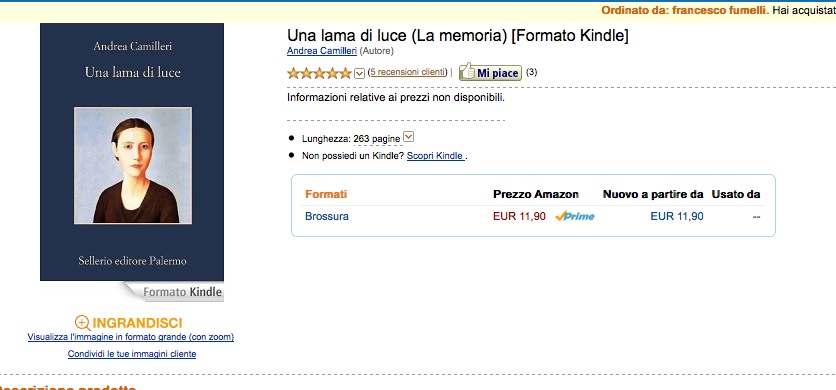Click the Mi piace button
Screen dimensions: 836x390
coord(490,72)
